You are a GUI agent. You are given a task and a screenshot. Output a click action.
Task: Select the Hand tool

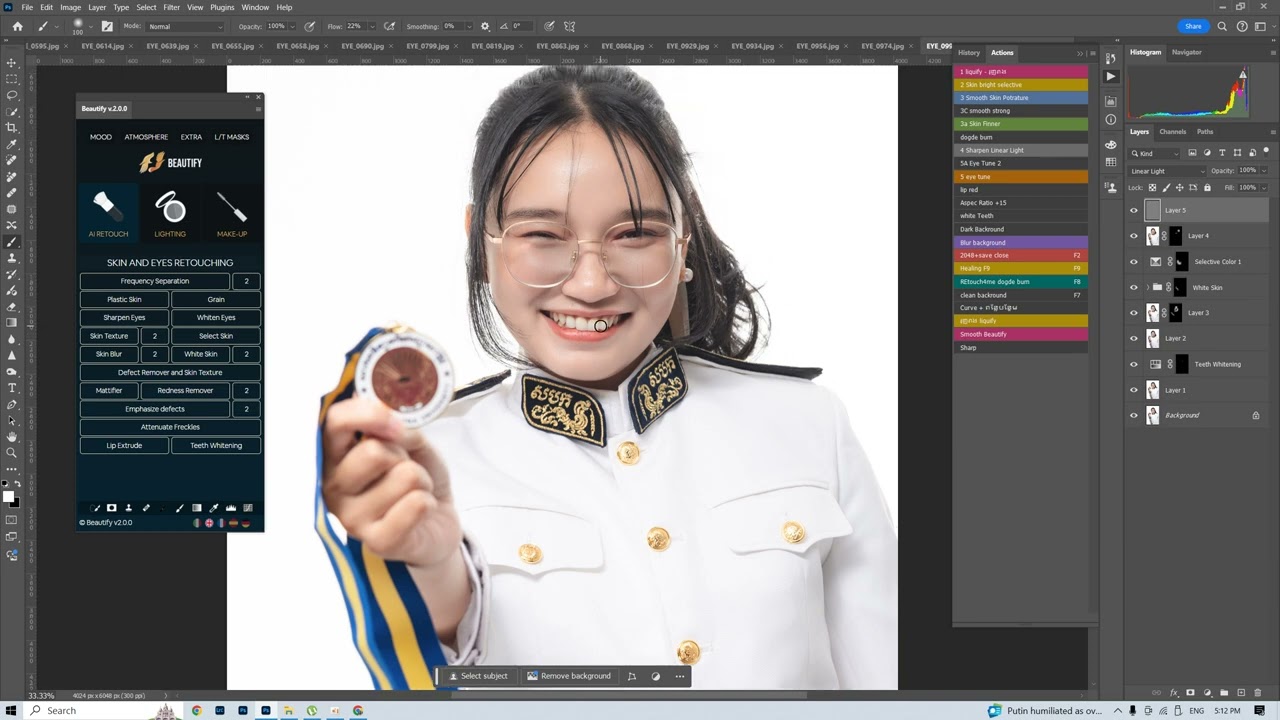12,437
